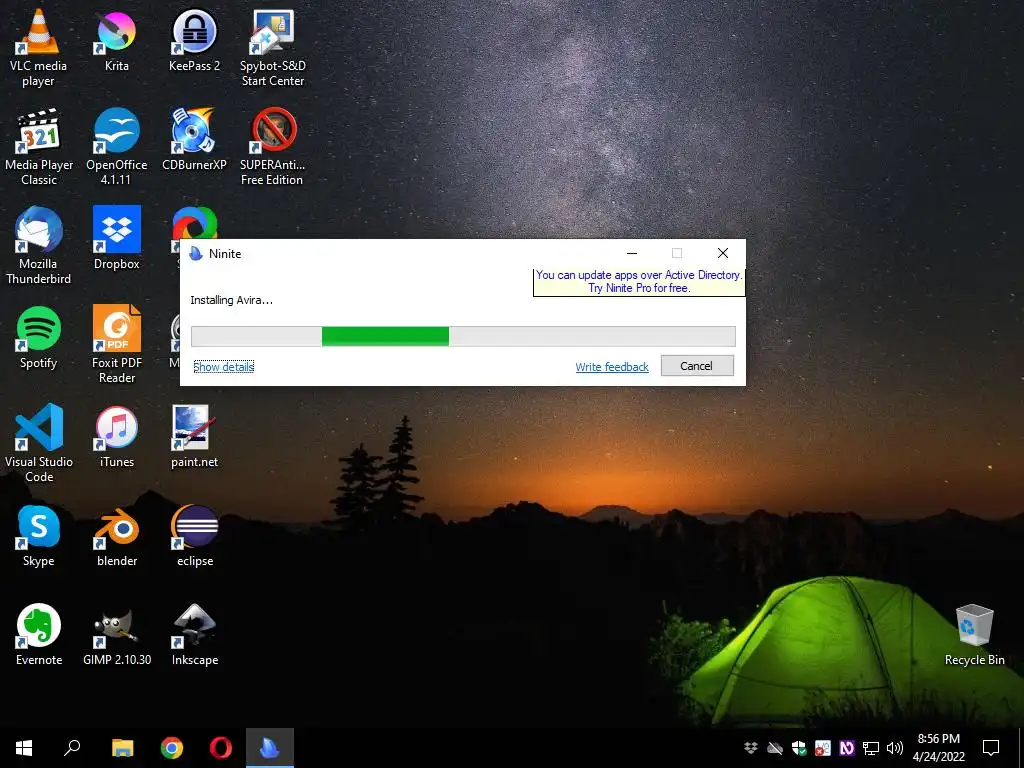Launch Skype from the desktop
The width and height of the screenshot is (1024, 768).
[39, 536]
